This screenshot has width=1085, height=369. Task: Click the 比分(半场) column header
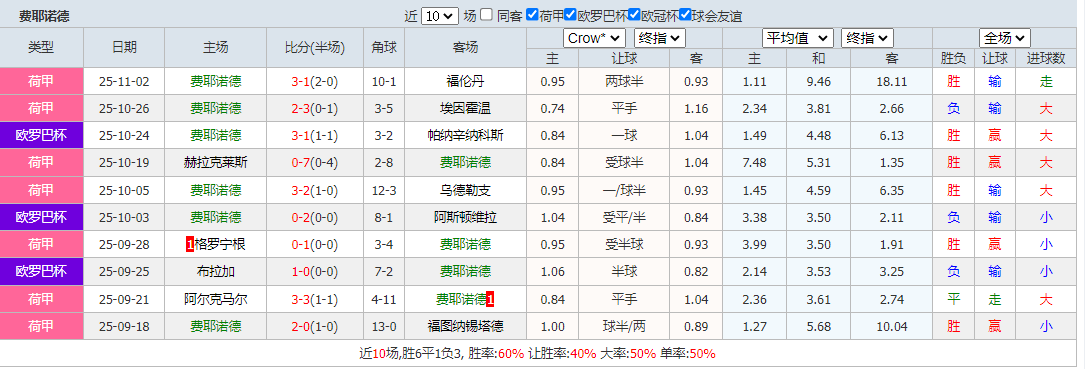click(315, 47)
